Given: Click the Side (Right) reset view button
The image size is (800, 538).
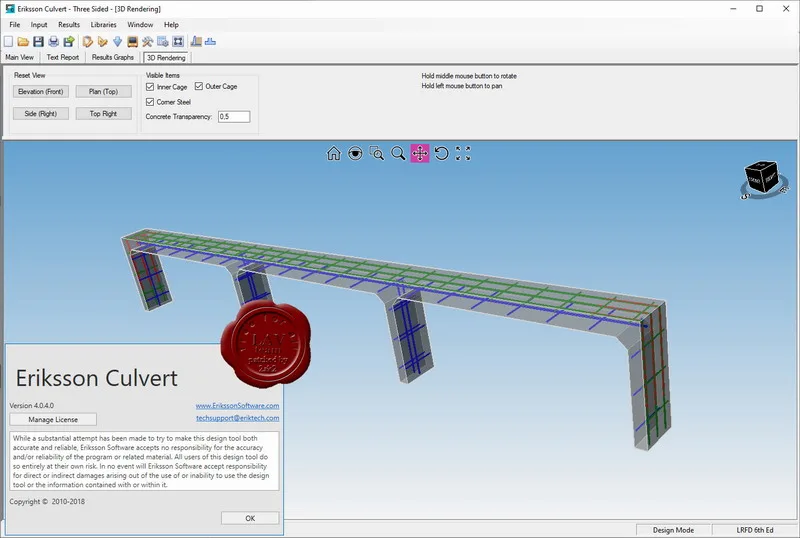Looking at the screenshot, I should [x=41, y=113].
